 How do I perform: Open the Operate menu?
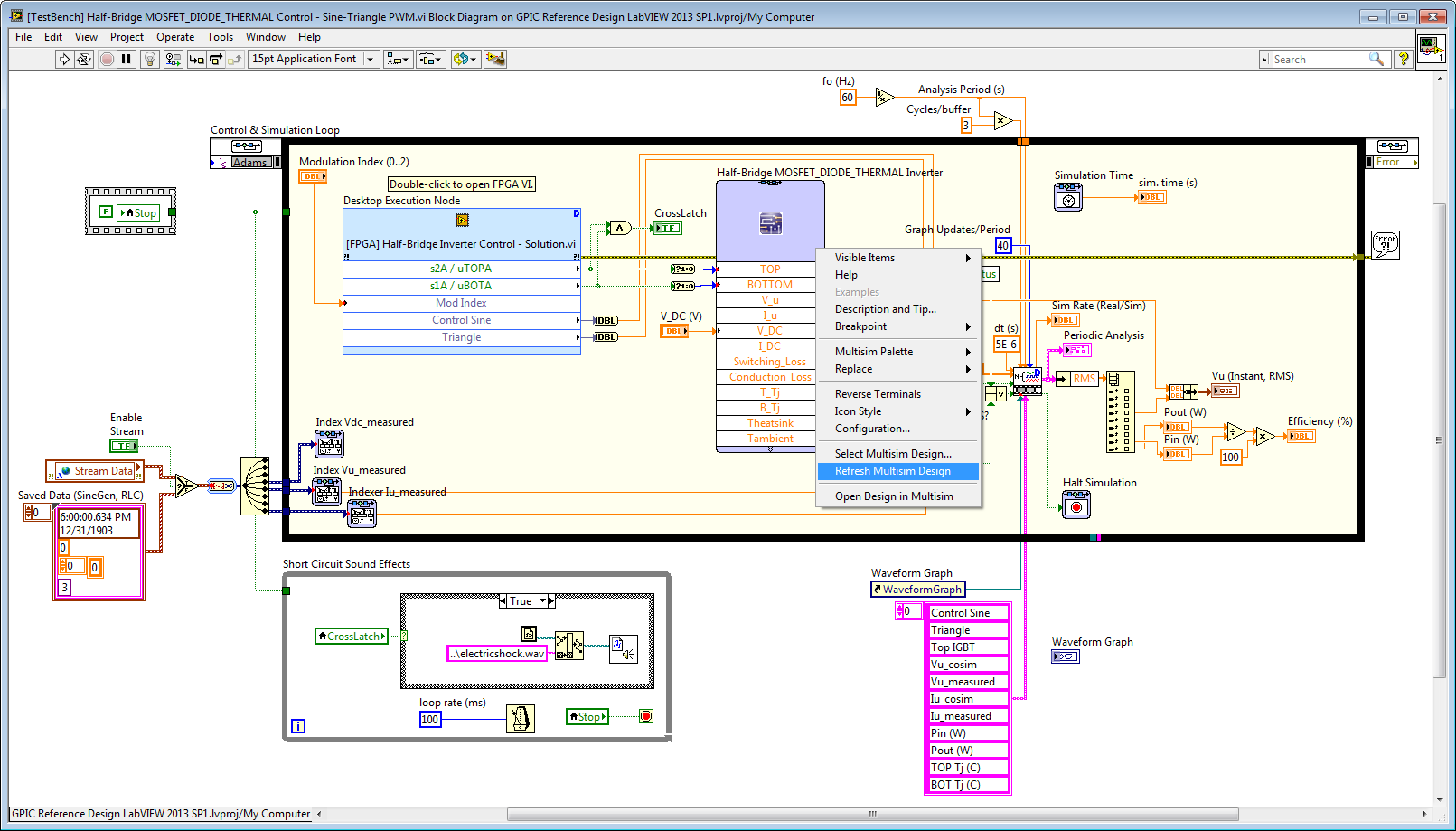175,37
